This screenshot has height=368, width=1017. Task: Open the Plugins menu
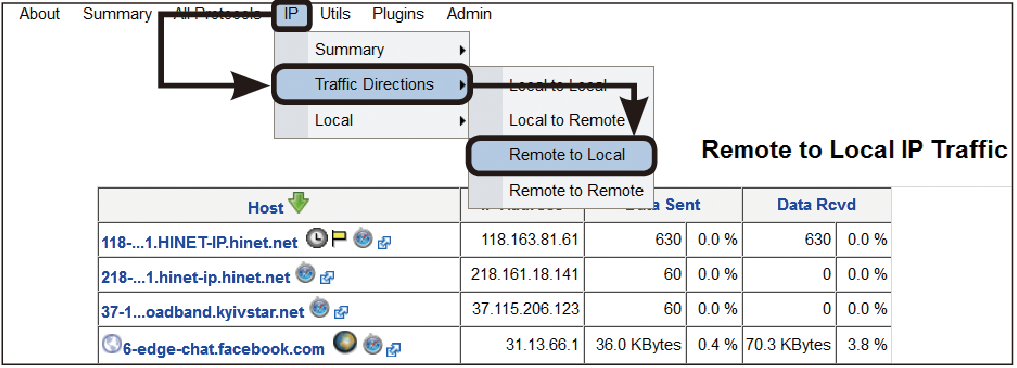tap(398, 14)
